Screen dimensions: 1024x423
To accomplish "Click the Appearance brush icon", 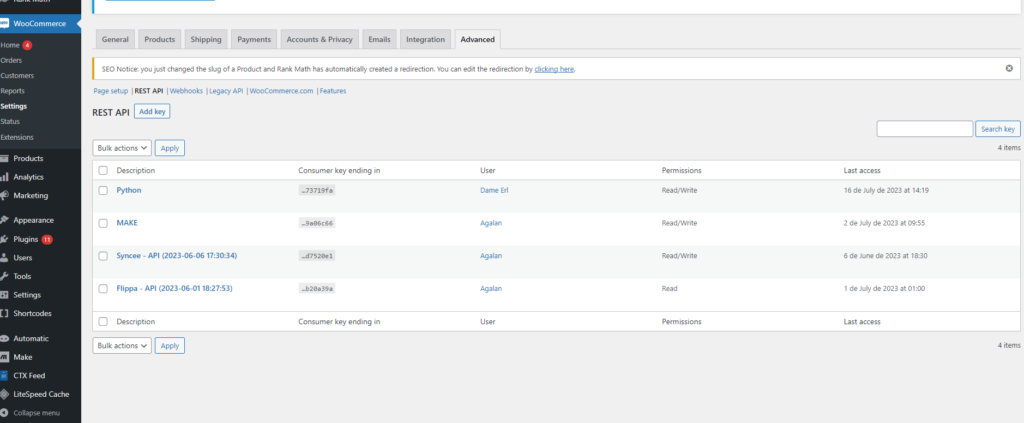I will tap(4, 221).
